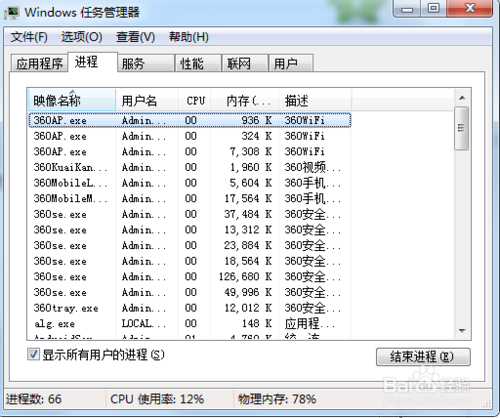Select the 360AP.exe row using 7,308 K
Image resolution: width=500 pixels, height=418 pixels.
click(x=190, y=152)
